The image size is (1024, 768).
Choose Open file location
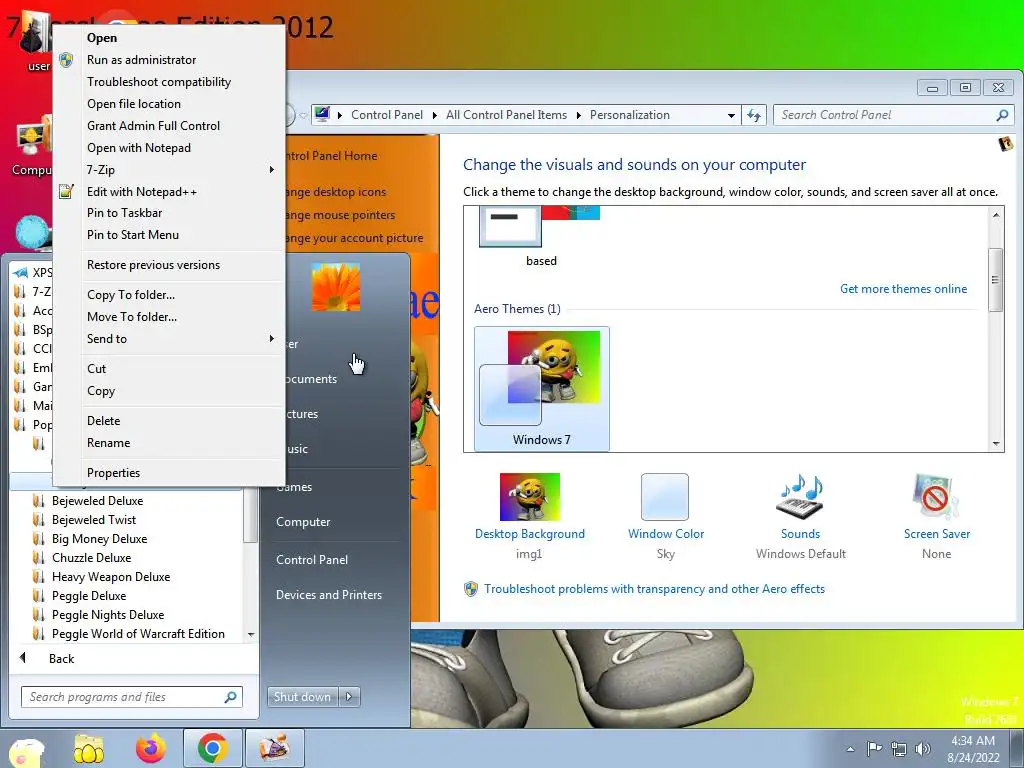(x=134, y=104)
